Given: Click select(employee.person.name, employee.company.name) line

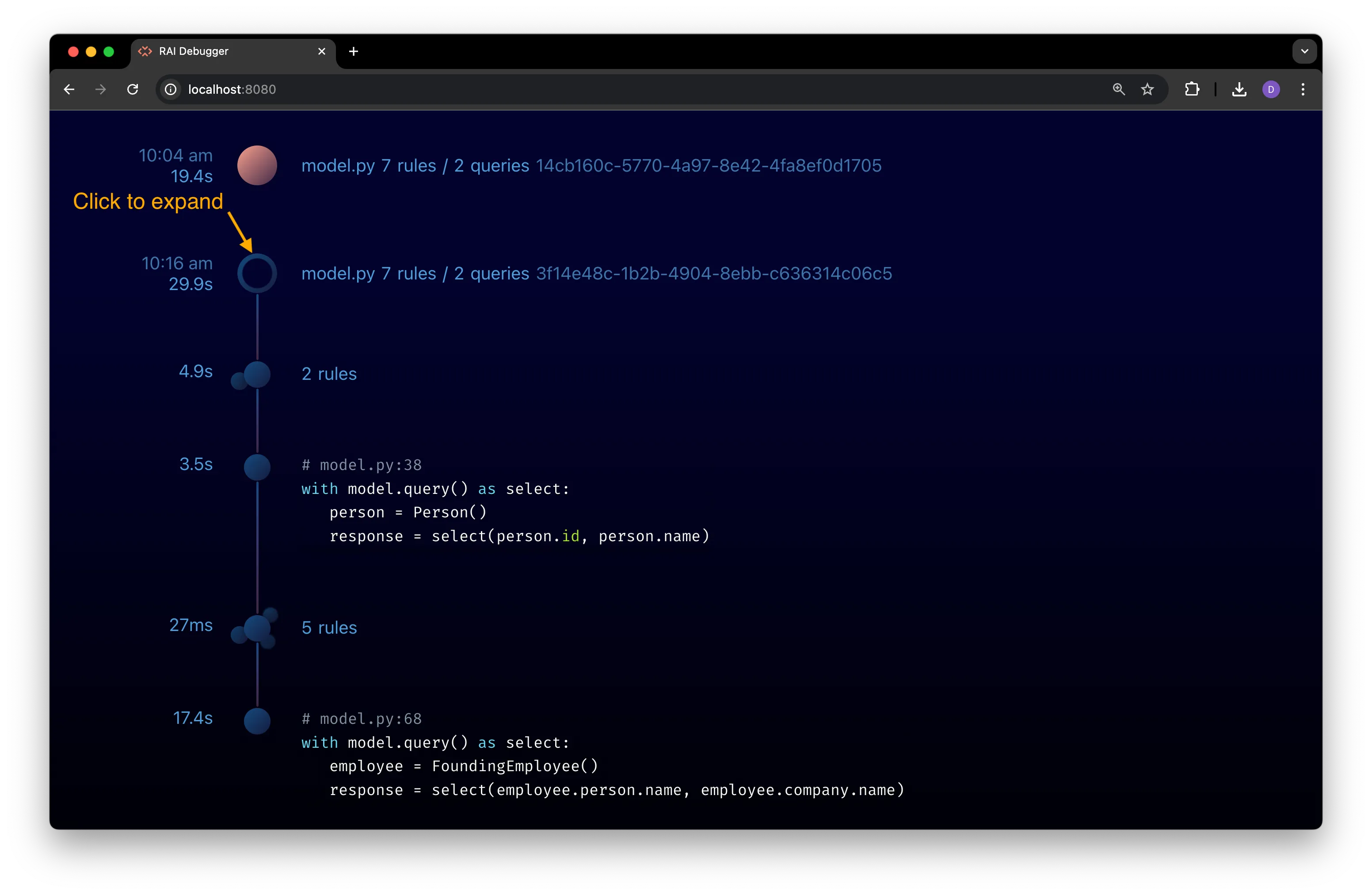Looking at the screenshot, I should pyautogui.click(x=617, y=790).
